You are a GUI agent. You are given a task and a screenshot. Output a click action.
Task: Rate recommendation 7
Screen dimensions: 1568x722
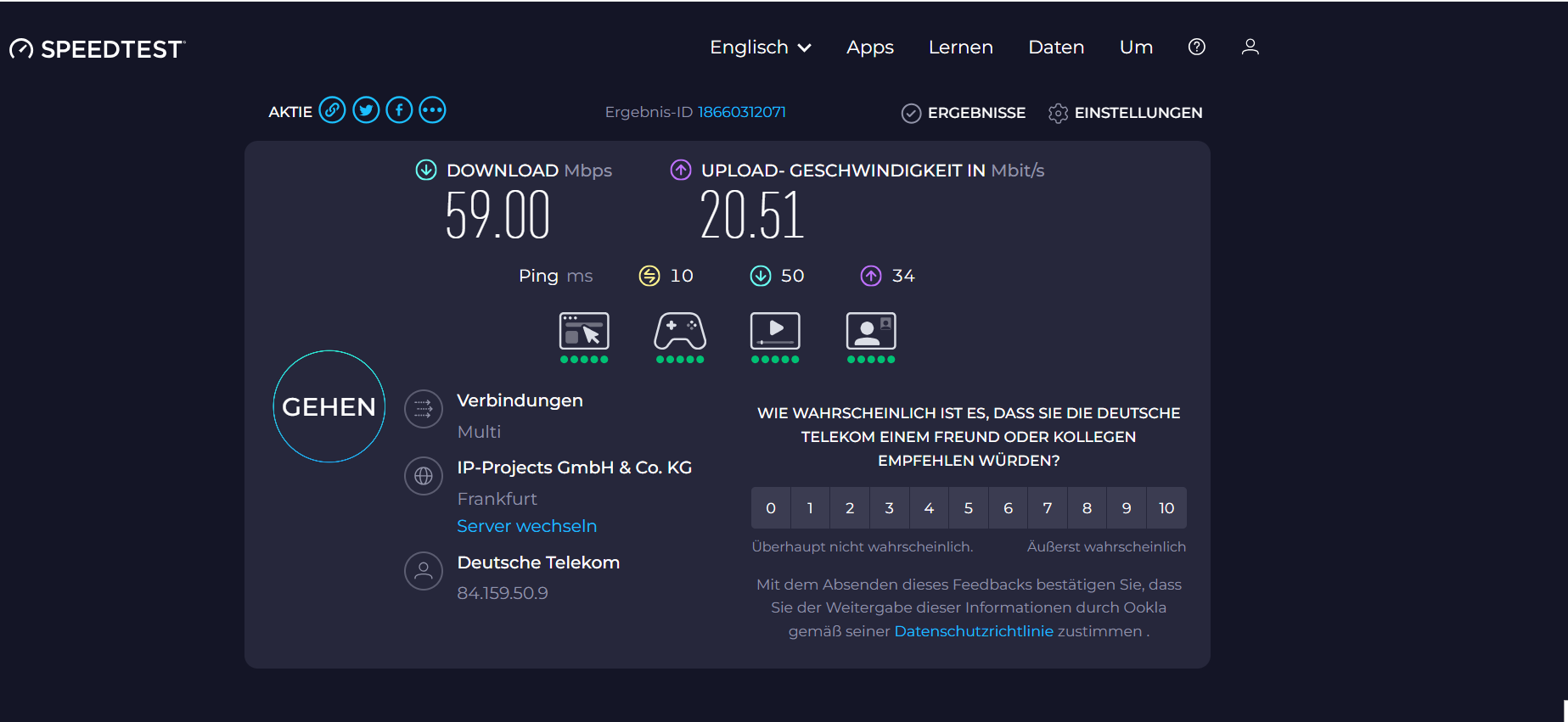click(1048, 508)
